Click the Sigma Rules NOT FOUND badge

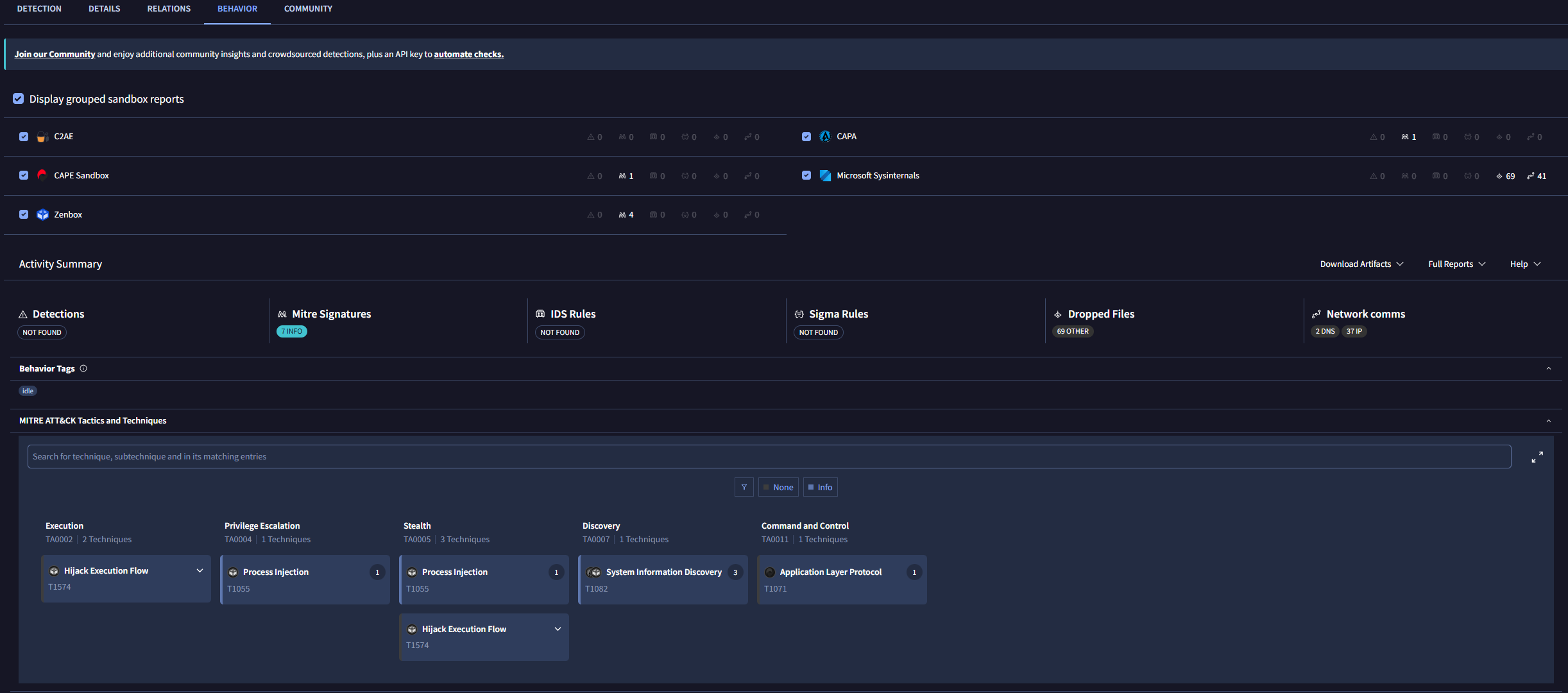pos(819,332)
